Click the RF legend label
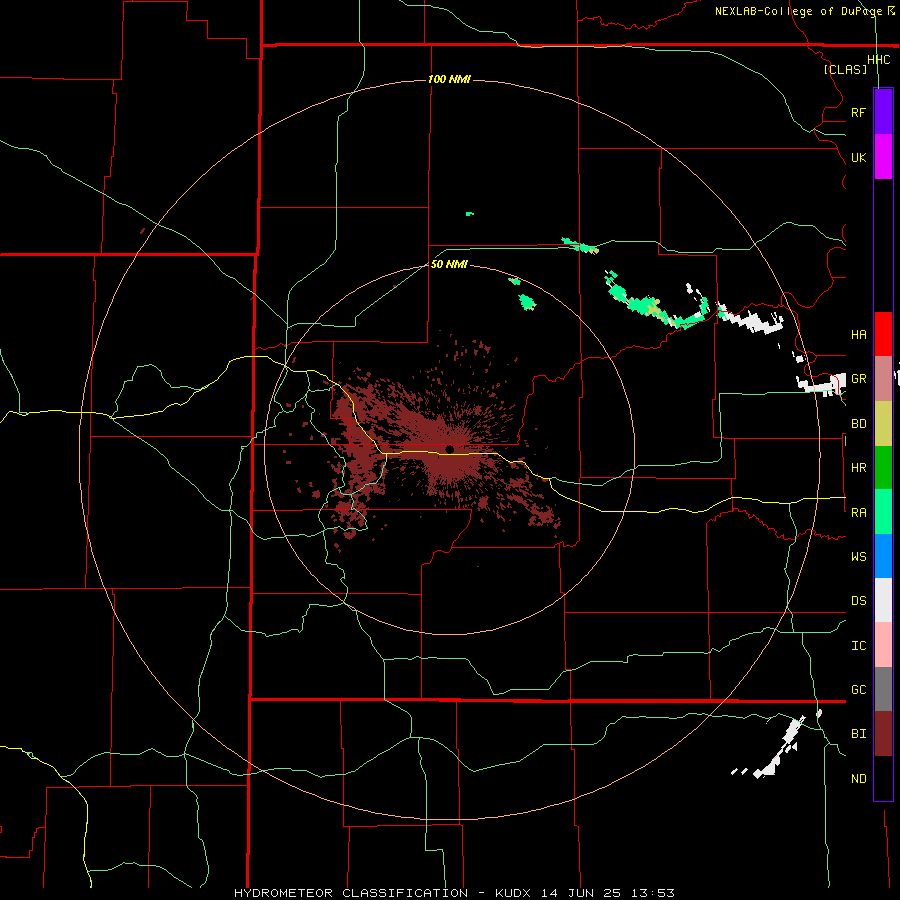Screen dimensions: 900x900 point(858,112)
